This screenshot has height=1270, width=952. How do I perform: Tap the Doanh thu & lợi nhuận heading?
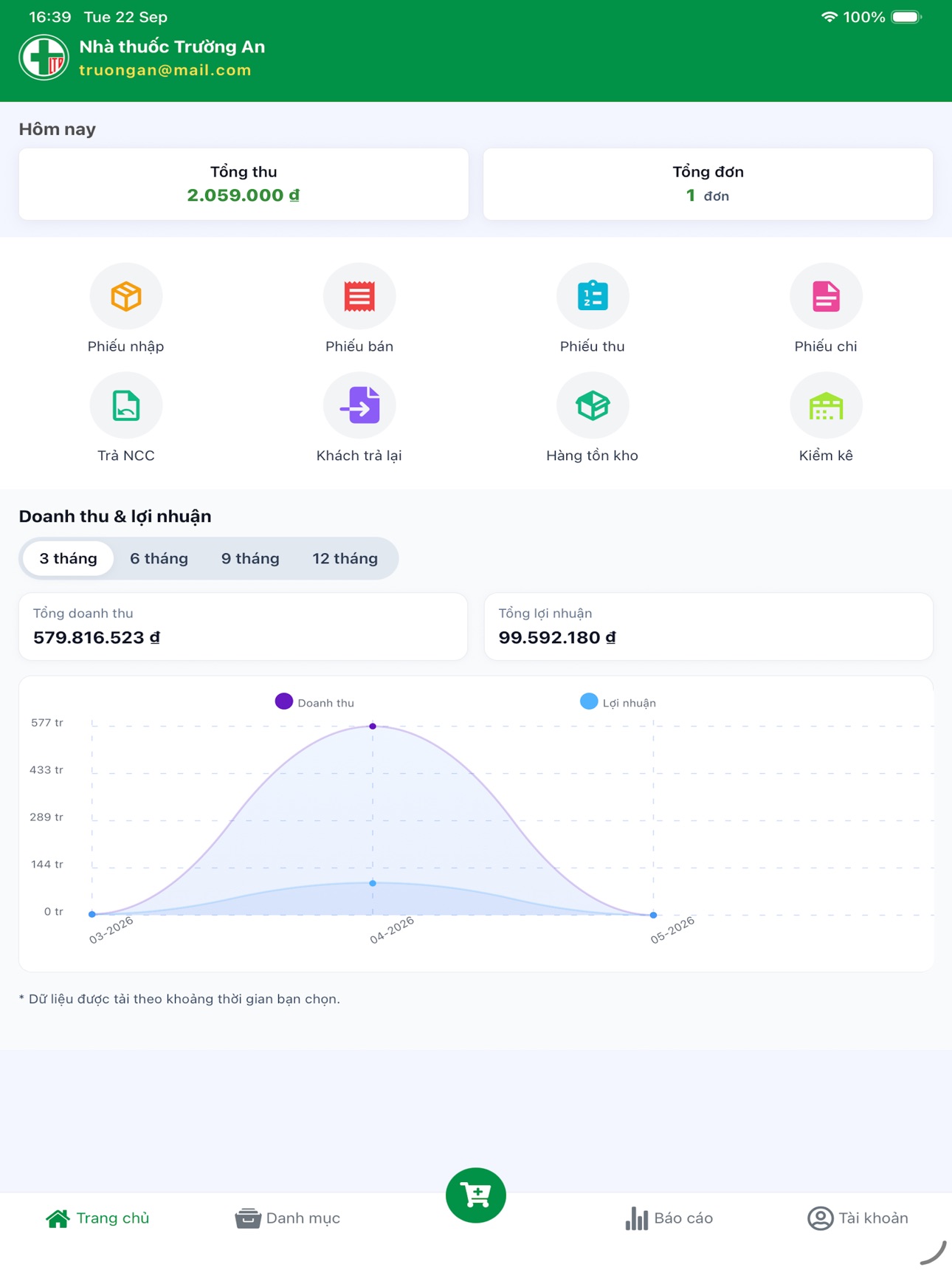(115, 516)
